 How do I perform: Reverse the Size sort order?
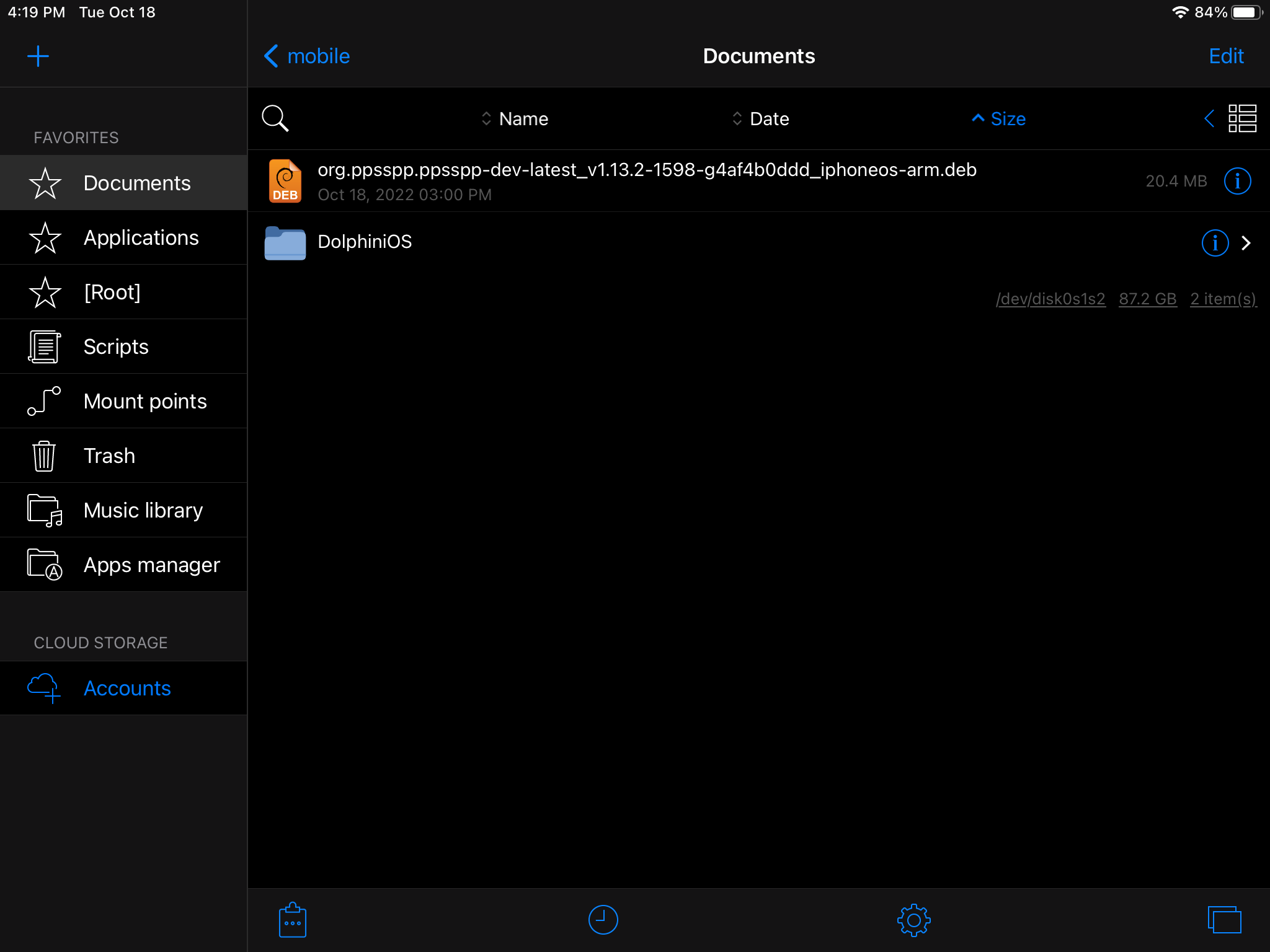point(998,118)
